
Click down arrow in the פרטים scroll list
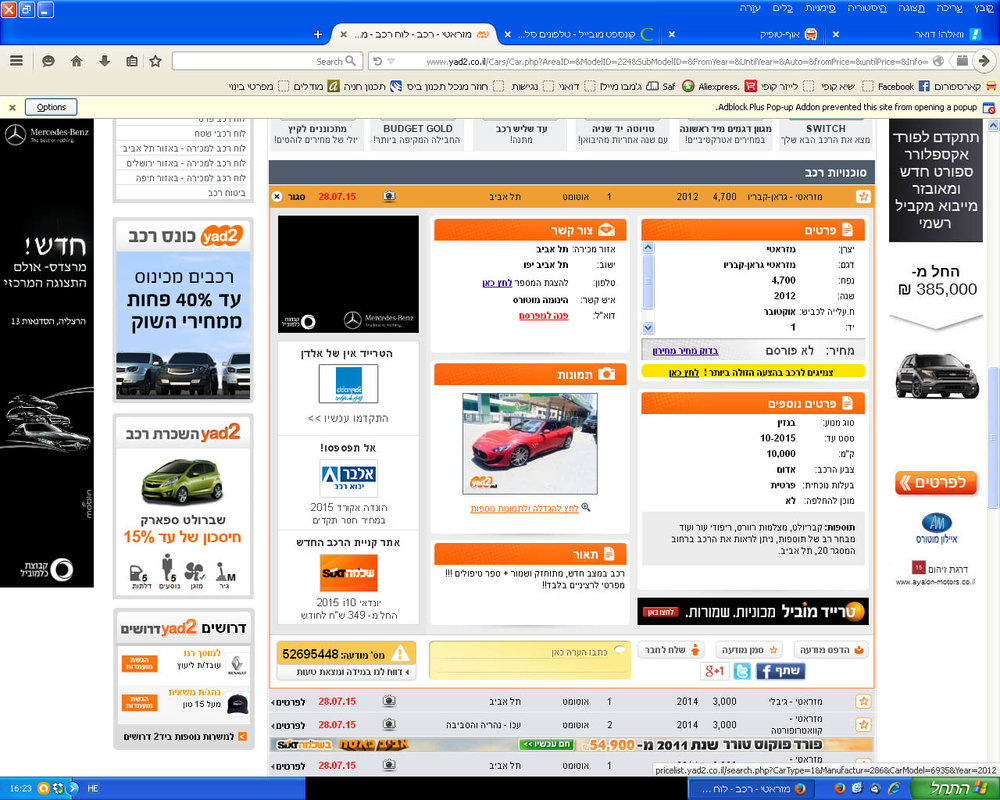pos(649,328)
